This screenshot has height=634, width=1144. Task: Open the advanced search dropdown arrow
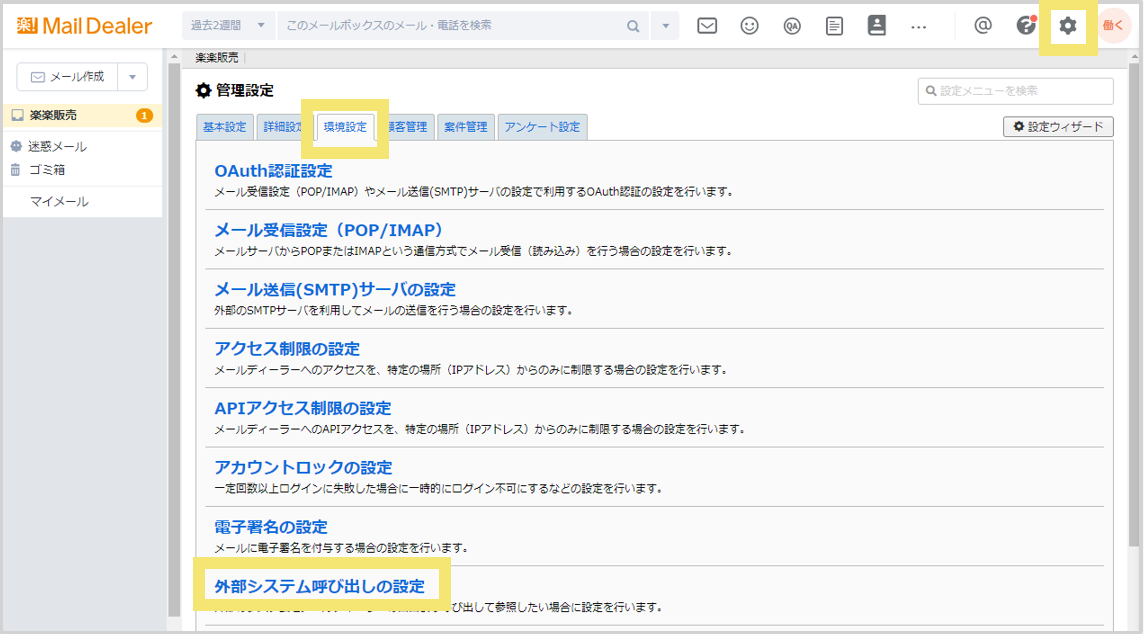[665, 25]
